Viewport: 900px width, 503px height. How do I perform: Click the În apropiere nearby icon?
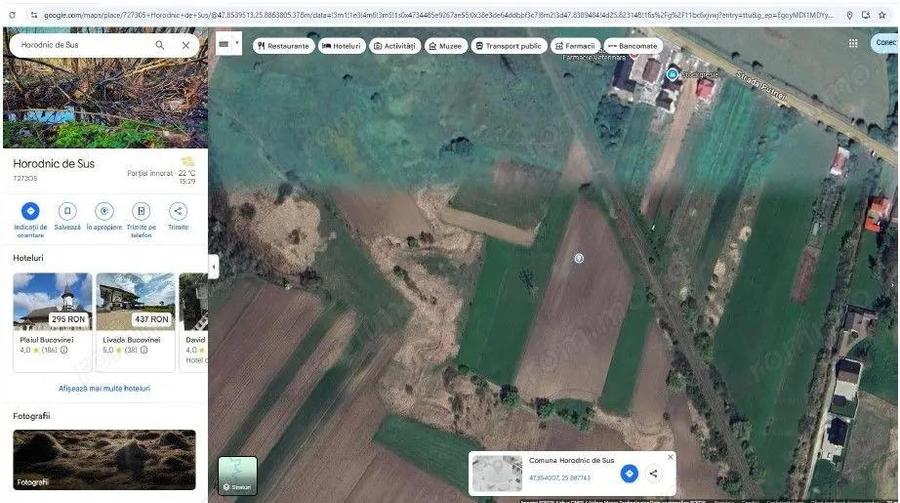[x=104, y=211]
